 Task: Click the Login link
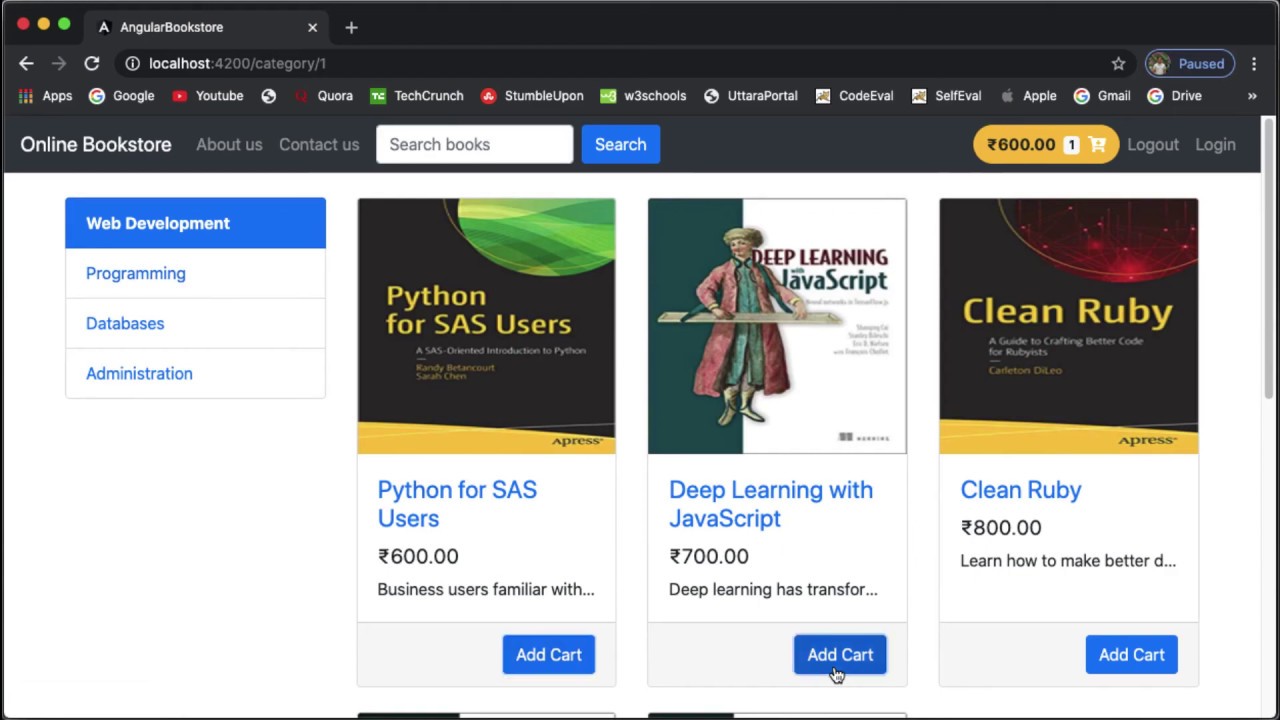click(x=1215, y=144)
